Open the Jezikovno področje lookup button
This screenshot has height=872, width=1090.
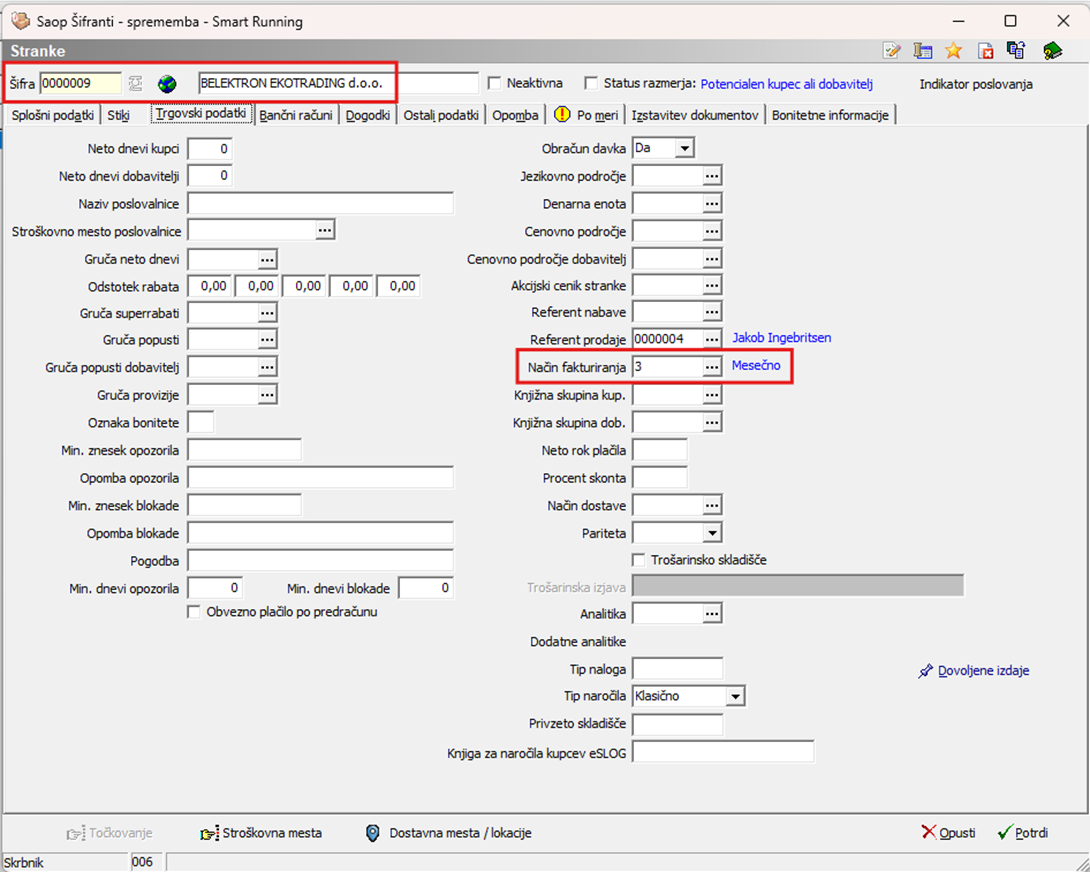(712, 177)
